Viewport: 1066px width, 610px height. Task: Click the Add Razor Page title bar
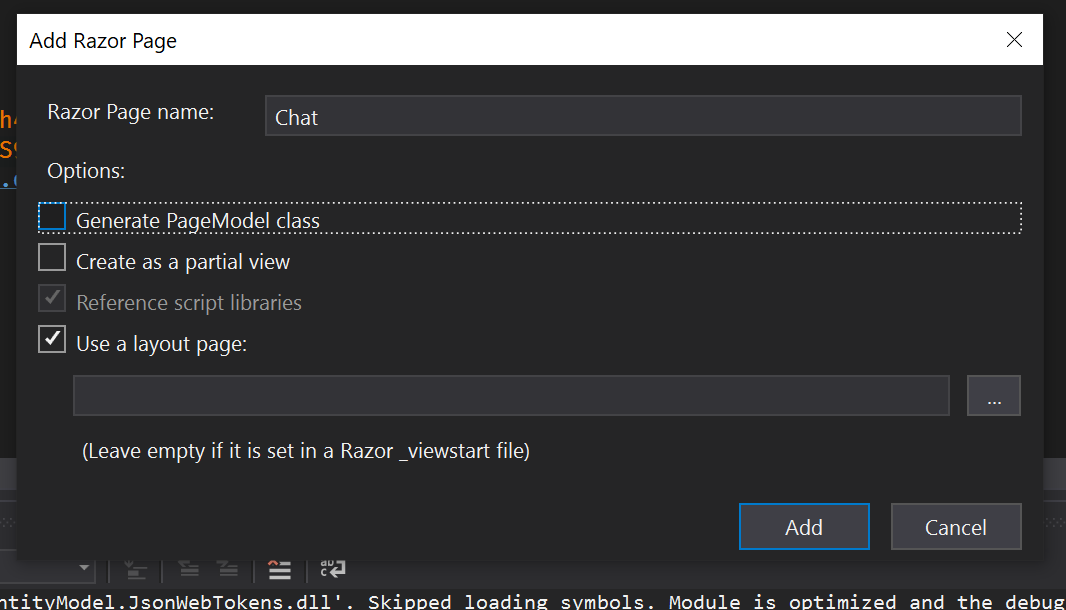click(x=500, y=40)
